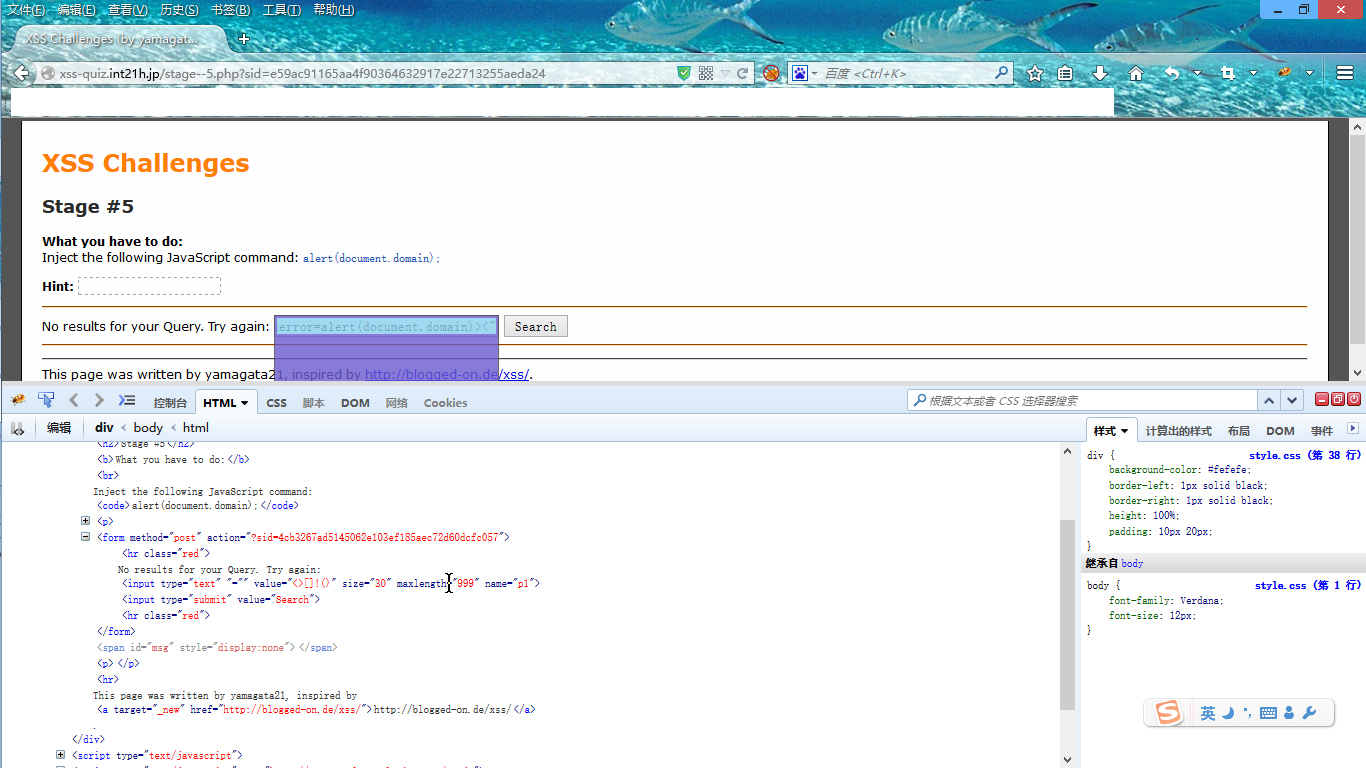Click the crop screenshot tool icon
The width and height of the screenshot is (1366, 768).
coord(1228,73)
